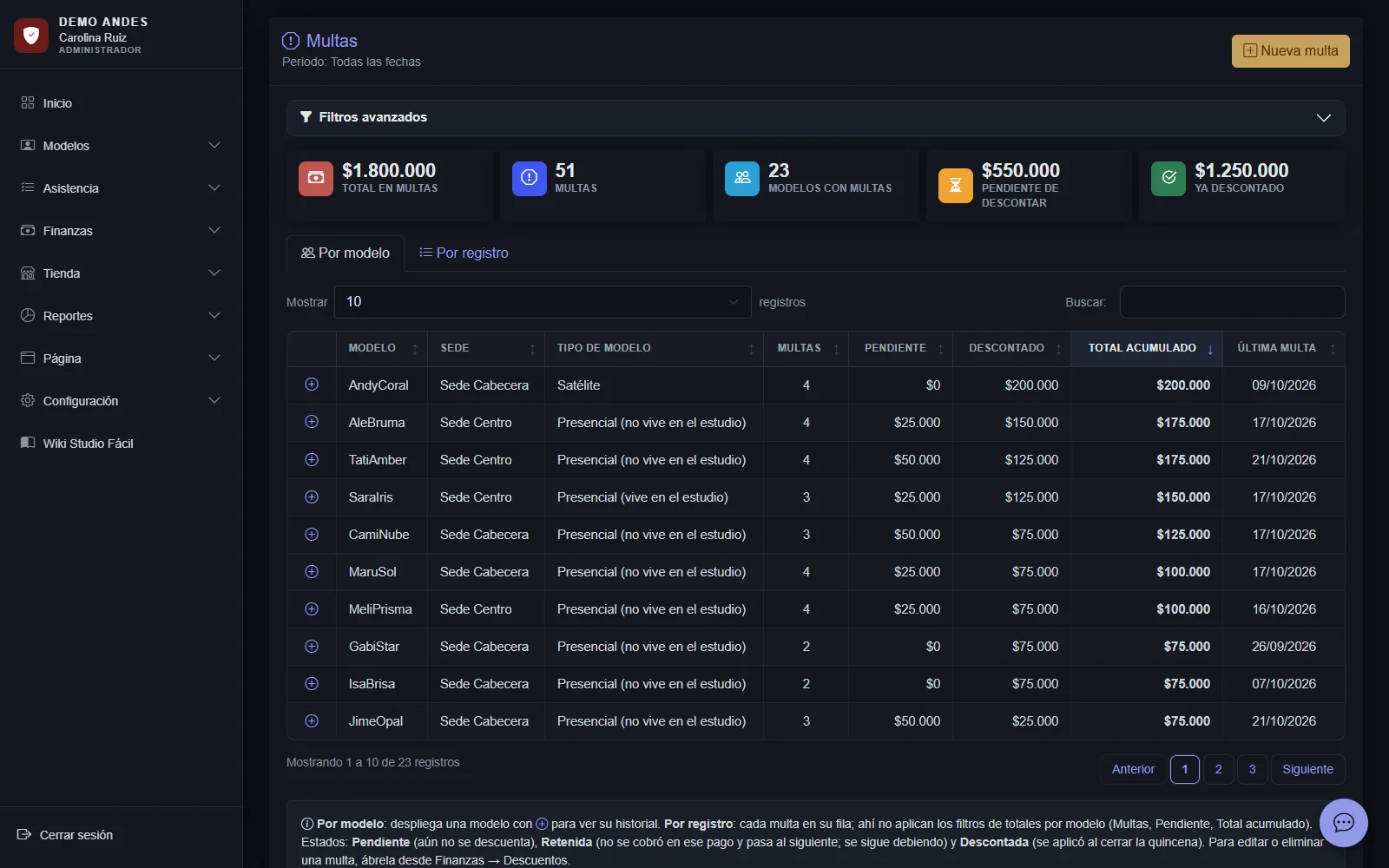Open the chat support bubble icon

[x=1343, y=823]
